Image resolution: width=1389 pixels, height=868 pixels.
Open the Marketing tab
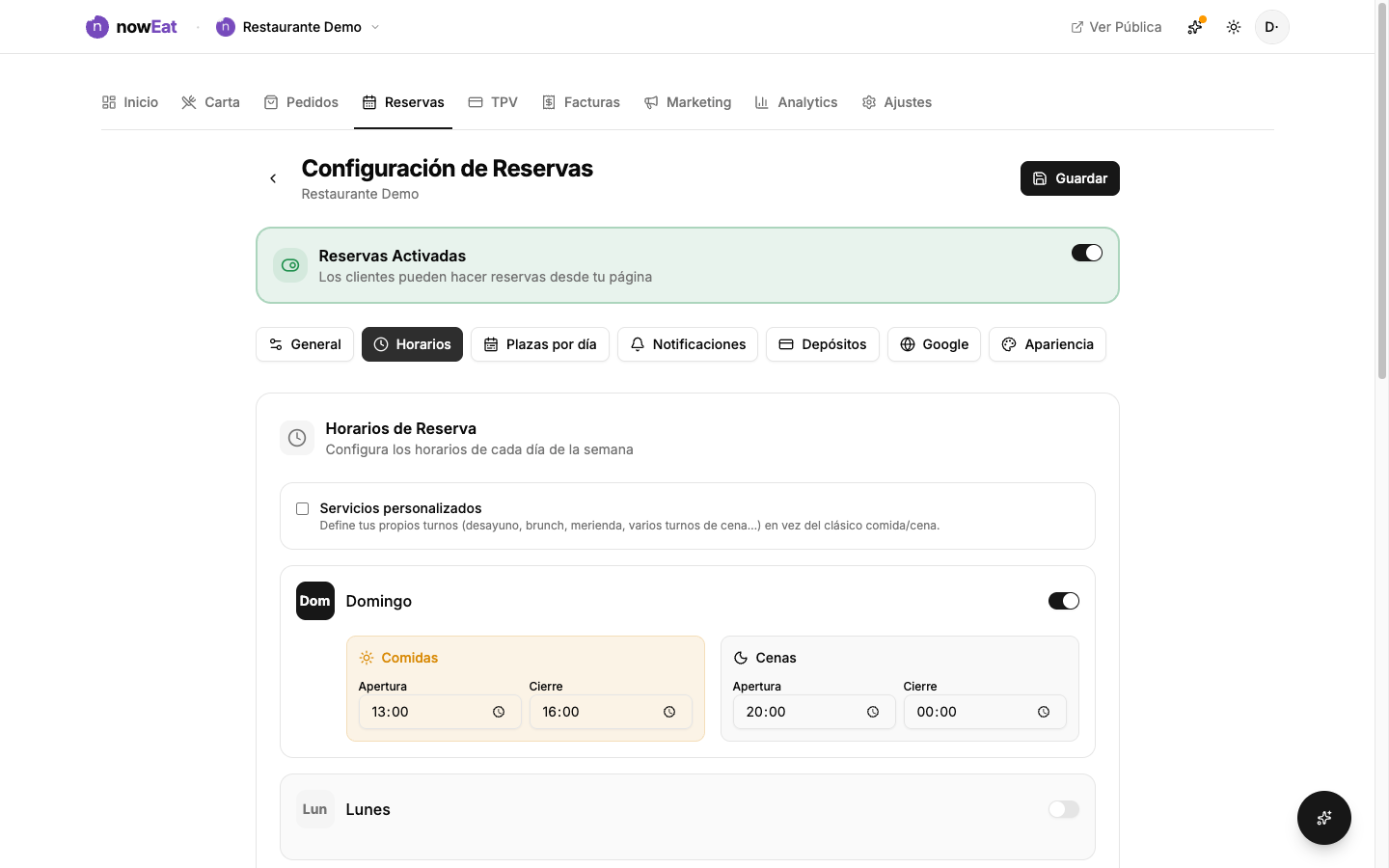pos(688,102)
